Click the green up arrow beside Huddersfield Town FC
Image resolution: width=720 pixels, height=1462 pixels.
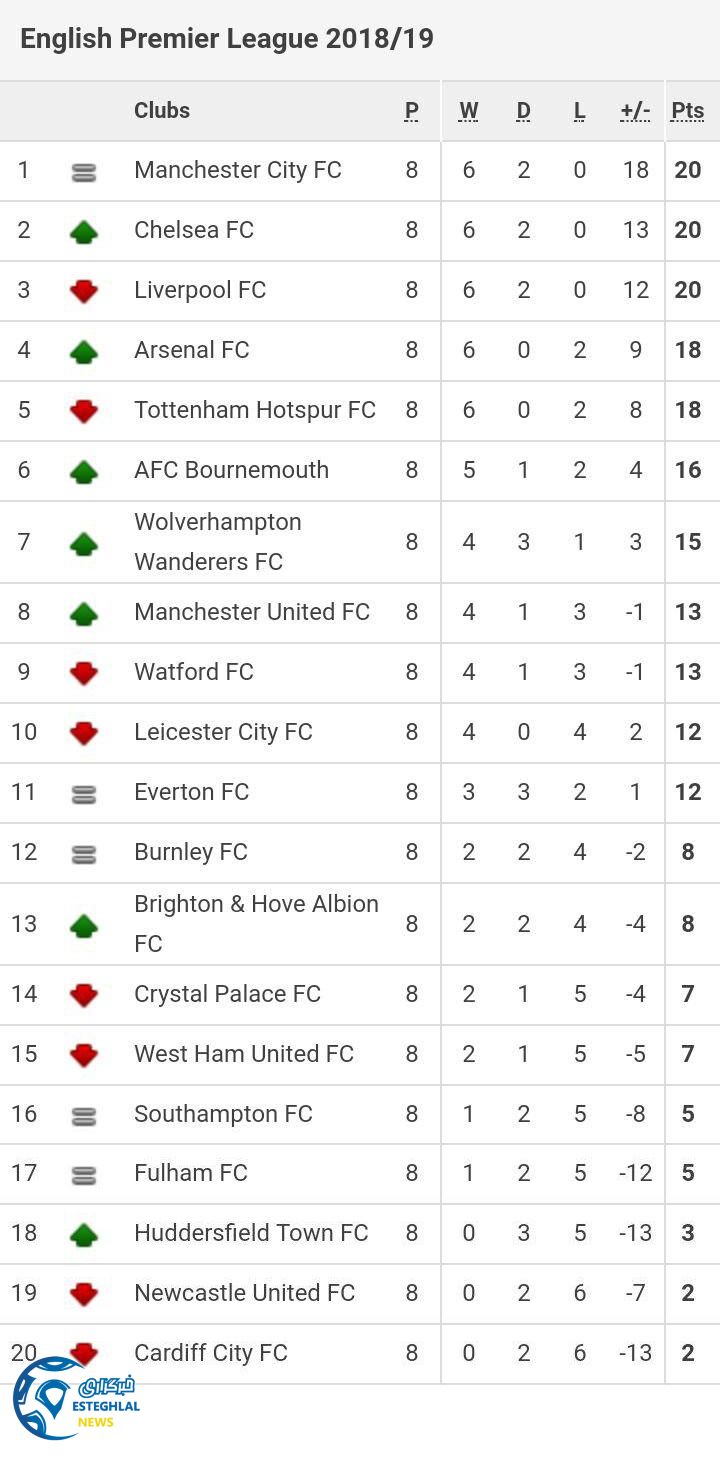tap(84, 1235)
